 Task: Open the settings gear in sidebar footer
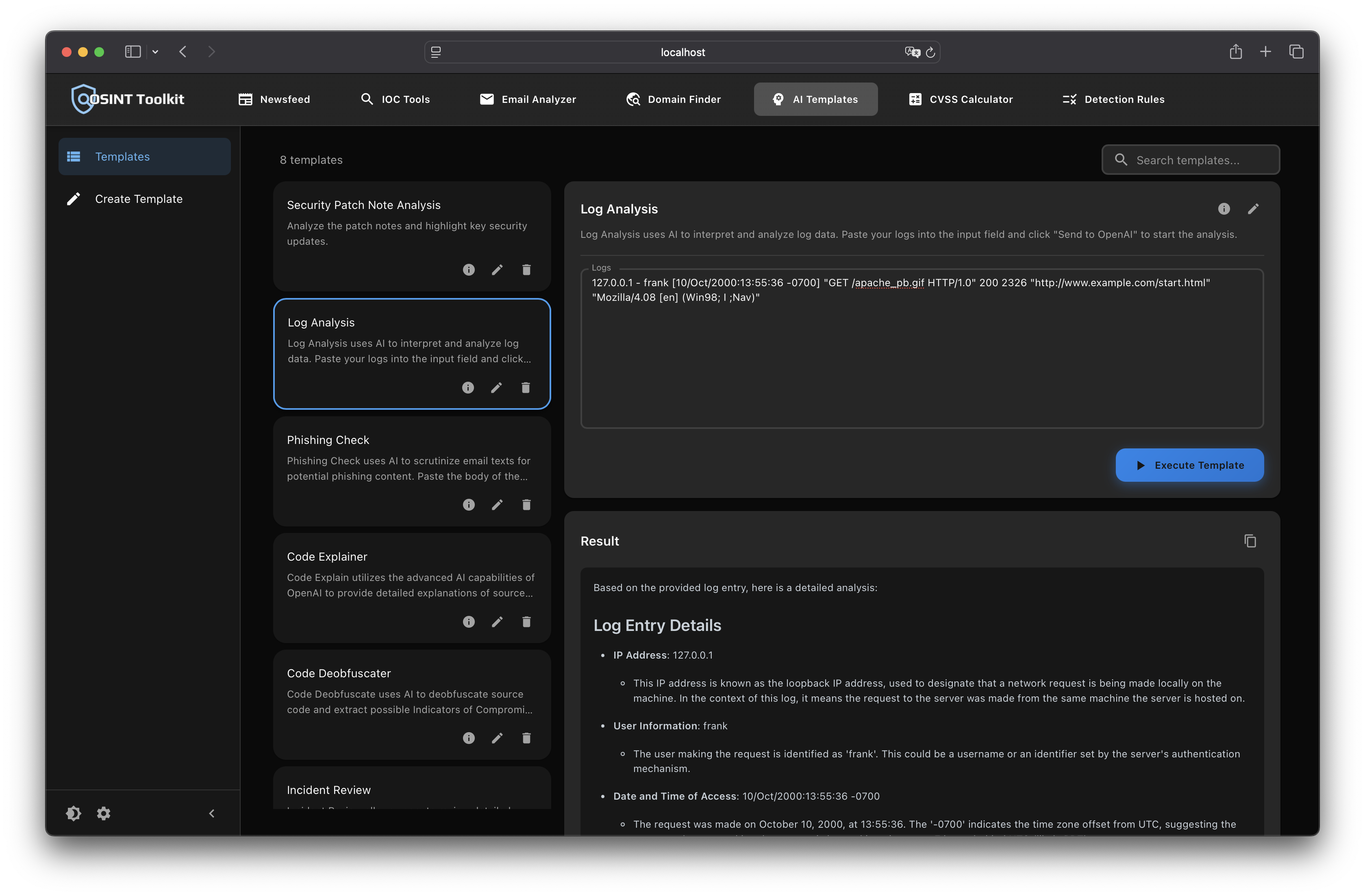click(103, 813)
